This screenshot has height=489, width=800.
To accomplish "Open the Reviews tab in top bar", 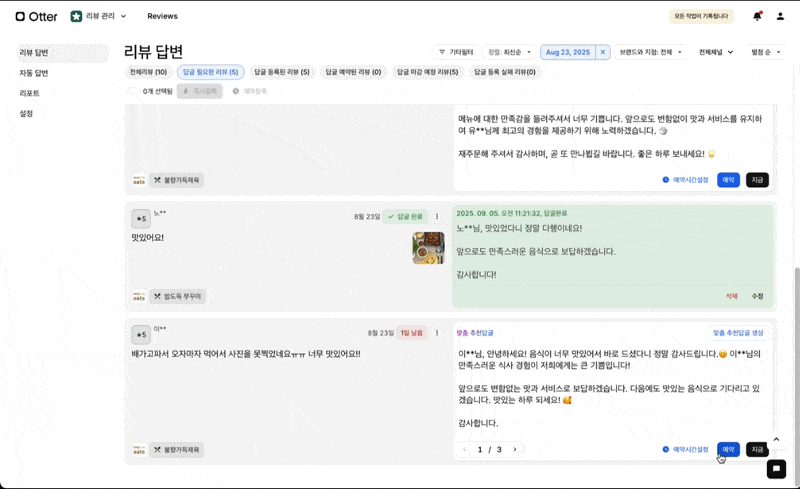I will 162,16.
